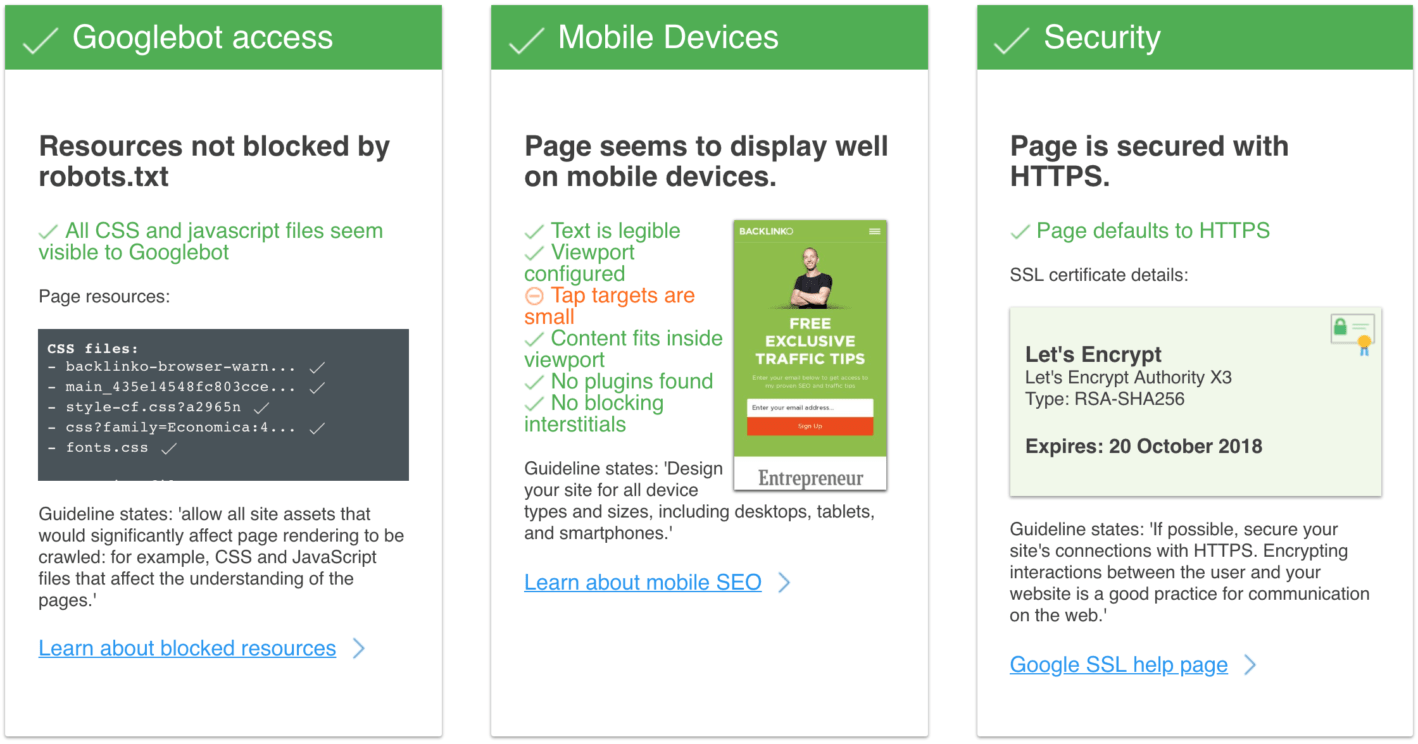
Task: Click the checkmark icon in Googlebot access header
Action: coord(40,41)
